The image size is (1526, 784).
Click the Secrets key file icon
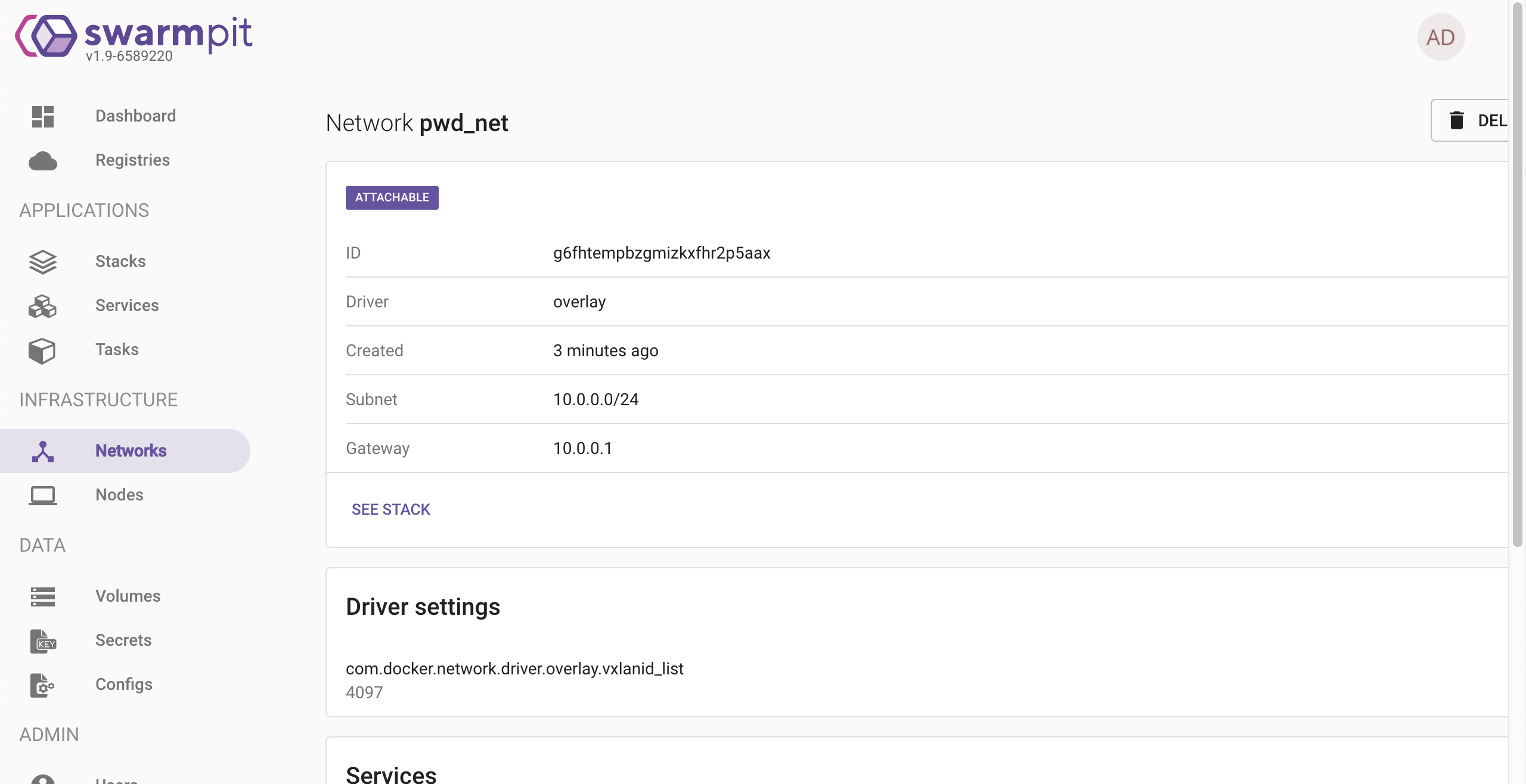43,641
